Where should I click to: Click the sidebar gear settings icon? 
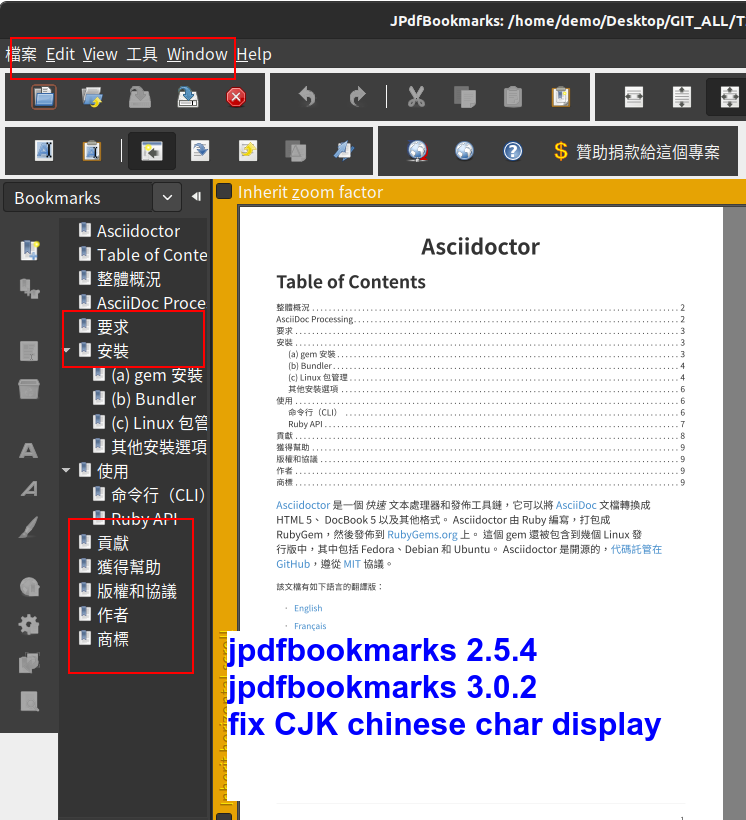pos(29,625)
